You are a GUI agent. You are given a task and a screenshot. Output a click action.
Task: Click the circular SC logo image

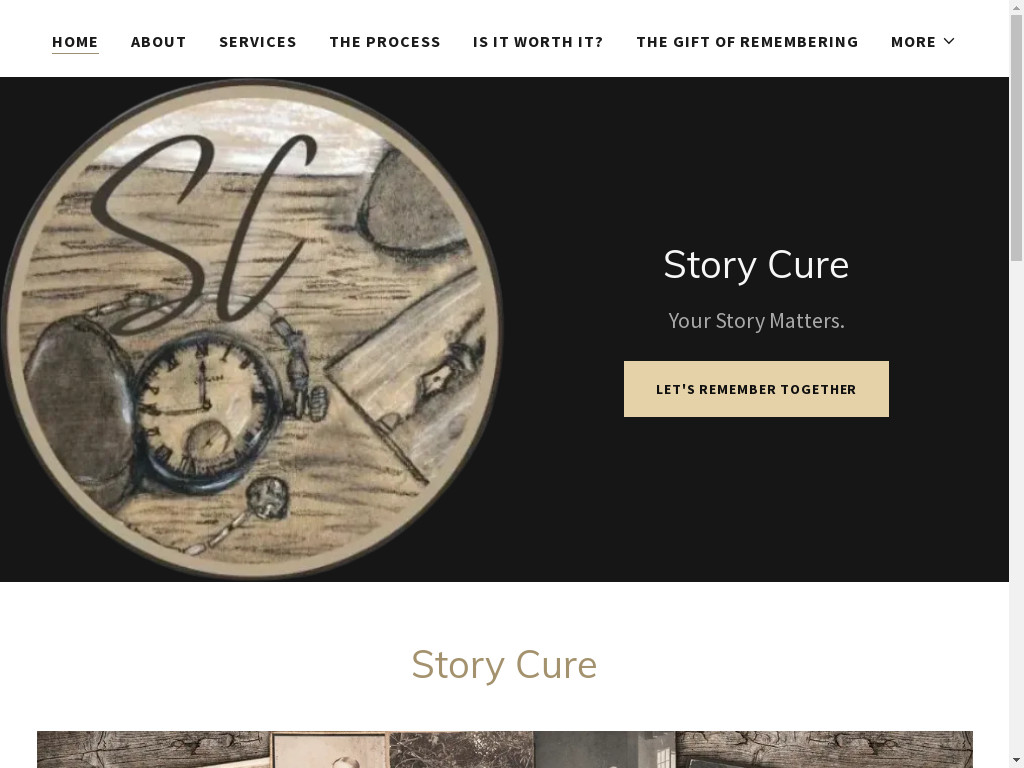252,329
